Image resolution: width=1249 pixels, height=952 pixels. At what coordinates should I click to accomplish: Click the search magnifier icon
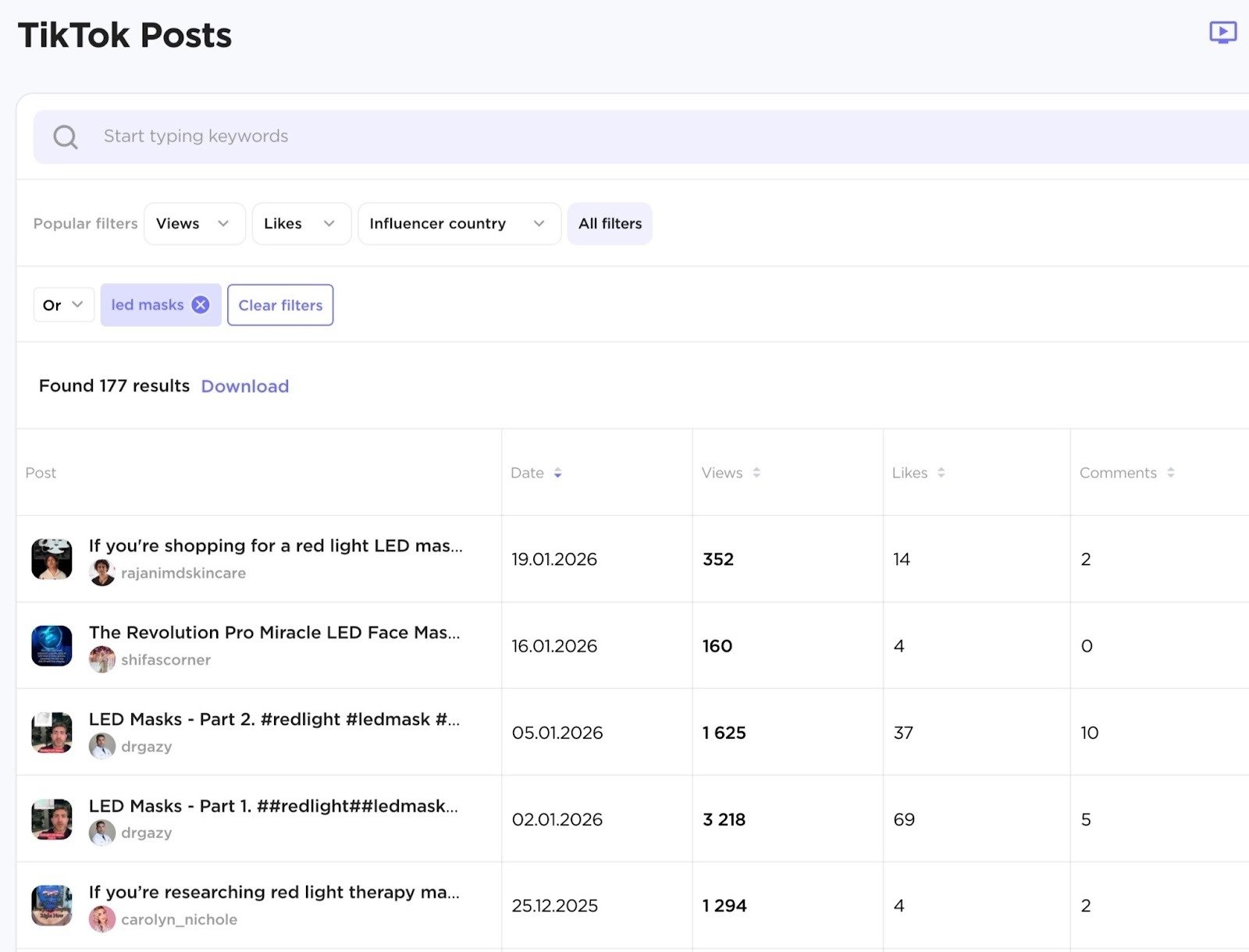[66, 136]
